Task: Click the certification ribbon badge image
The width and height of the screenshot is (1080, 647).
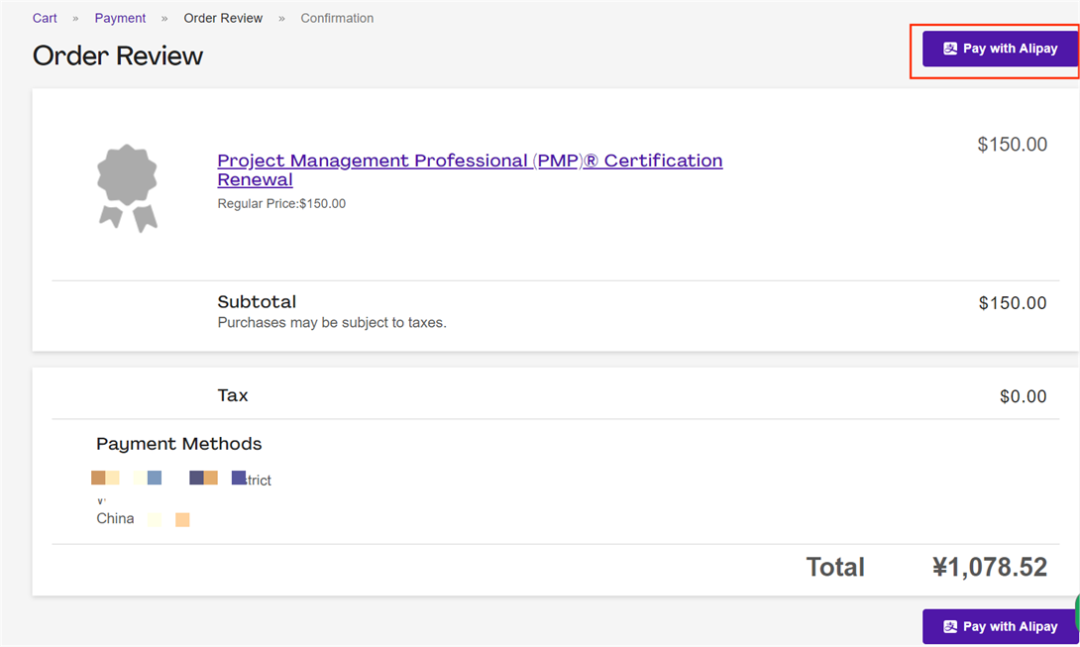Action: pyautogui.click(x=127, y=188)
